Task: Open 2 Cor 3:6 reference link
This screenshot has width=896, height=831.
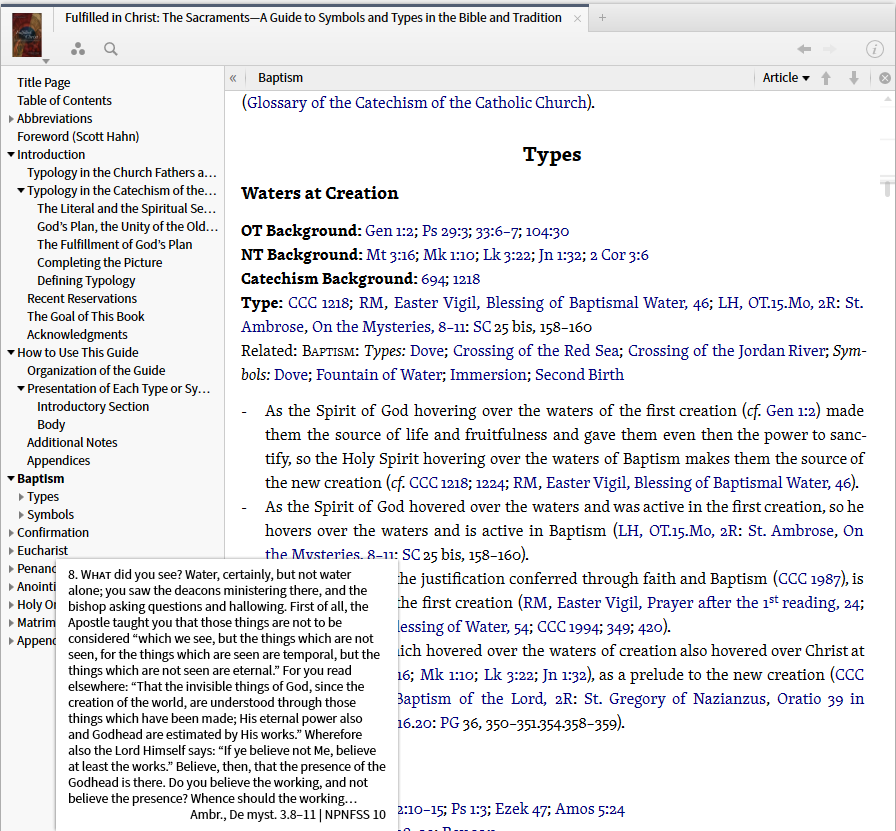Action: pos(619,255)
